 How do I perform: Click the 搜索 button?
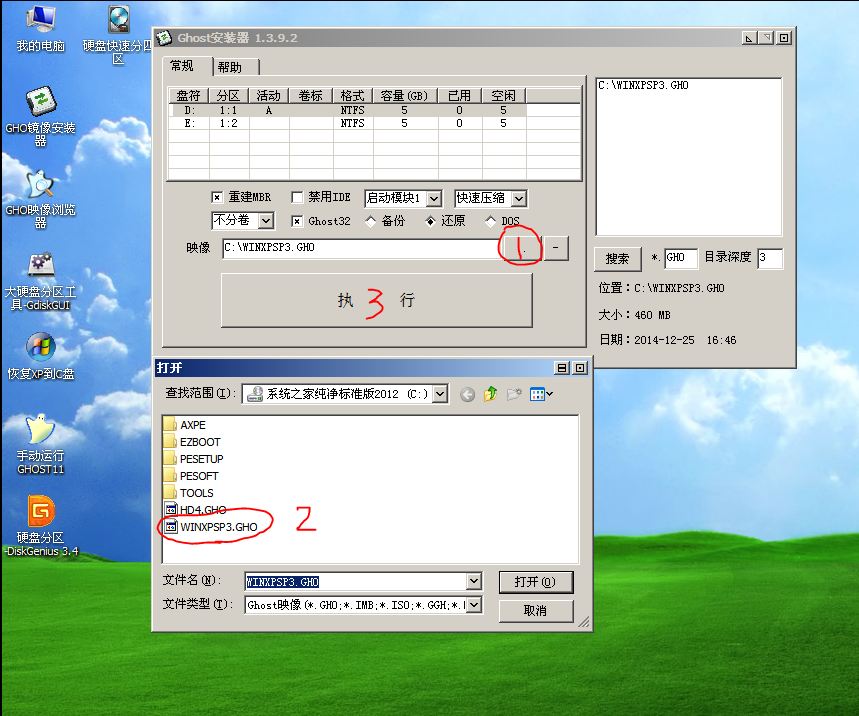coord(617,259)
